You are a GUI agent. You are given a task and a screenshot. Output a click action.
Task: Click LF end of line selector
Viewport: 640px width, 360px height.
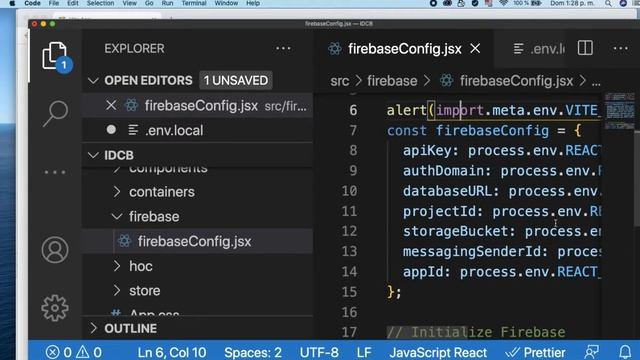(x=364, y=352)
